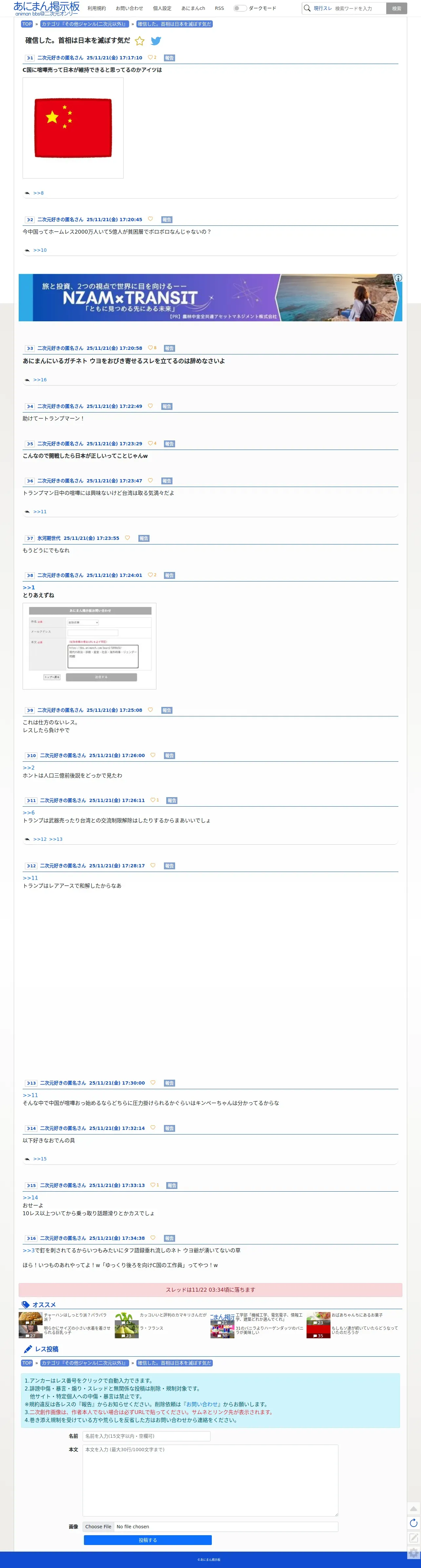
Task: Click the reload circular arrow floating button
Action: tap(414, 1523)
